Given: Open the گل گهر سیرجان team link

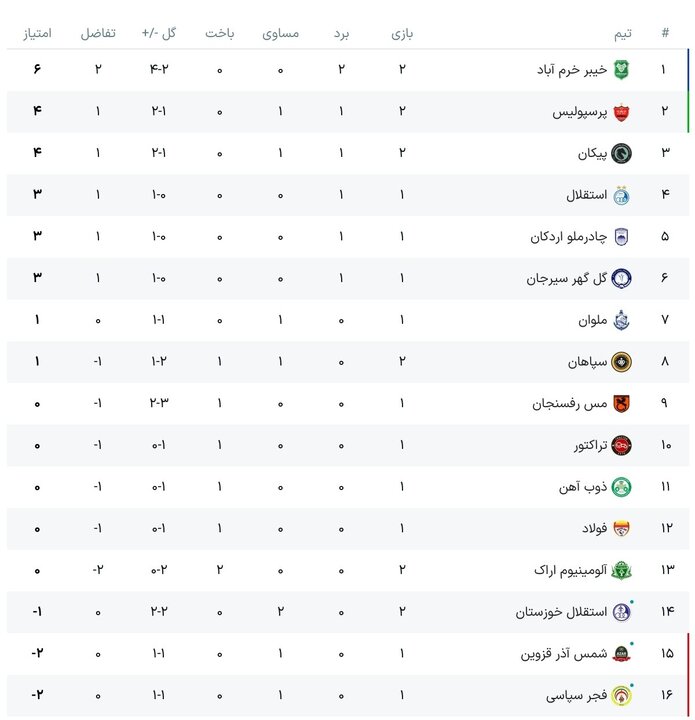Looking at the screenshot, I should (x=564, y=278).
